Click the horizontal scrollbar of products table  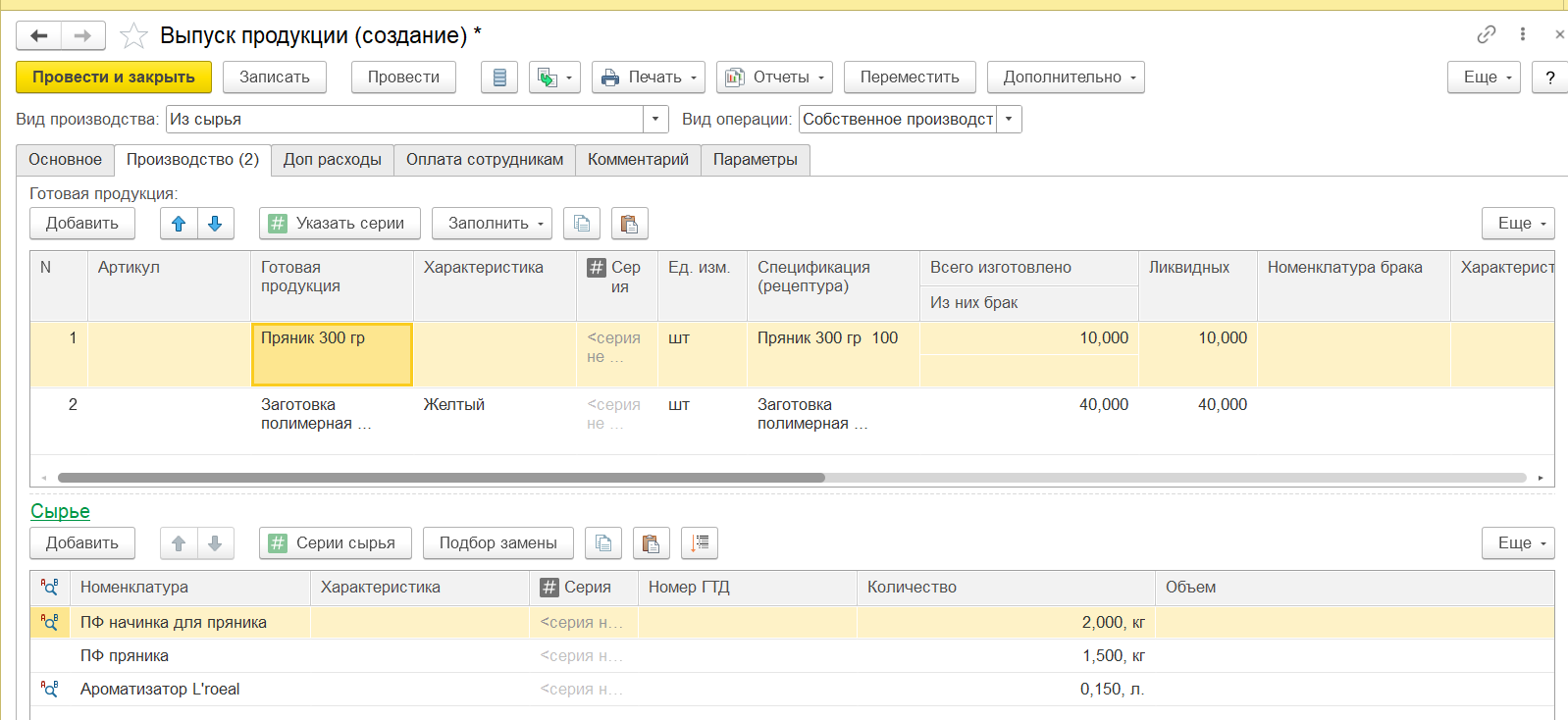(x=442, y=478)
